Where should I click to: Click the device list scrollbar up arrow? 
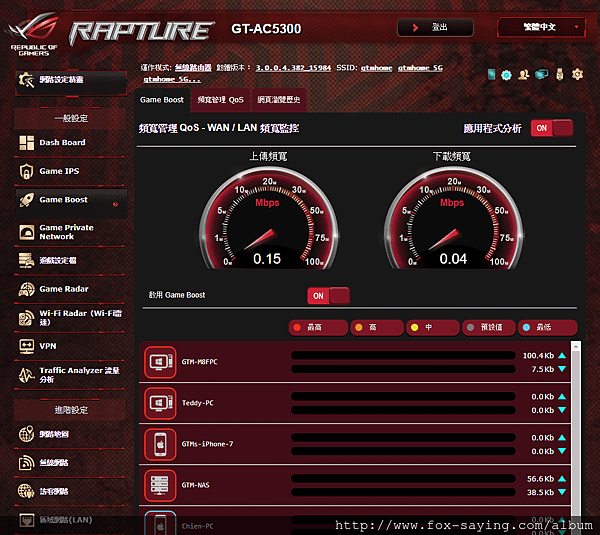tap(576, 346)
